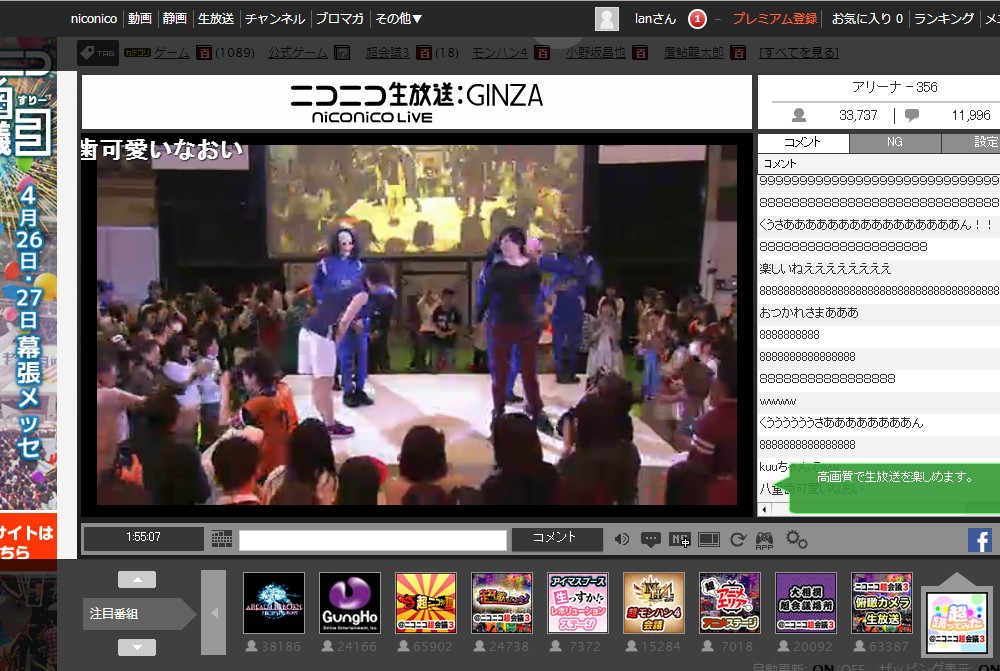Select the おつかれさまあああ comment row

[879, 313]
